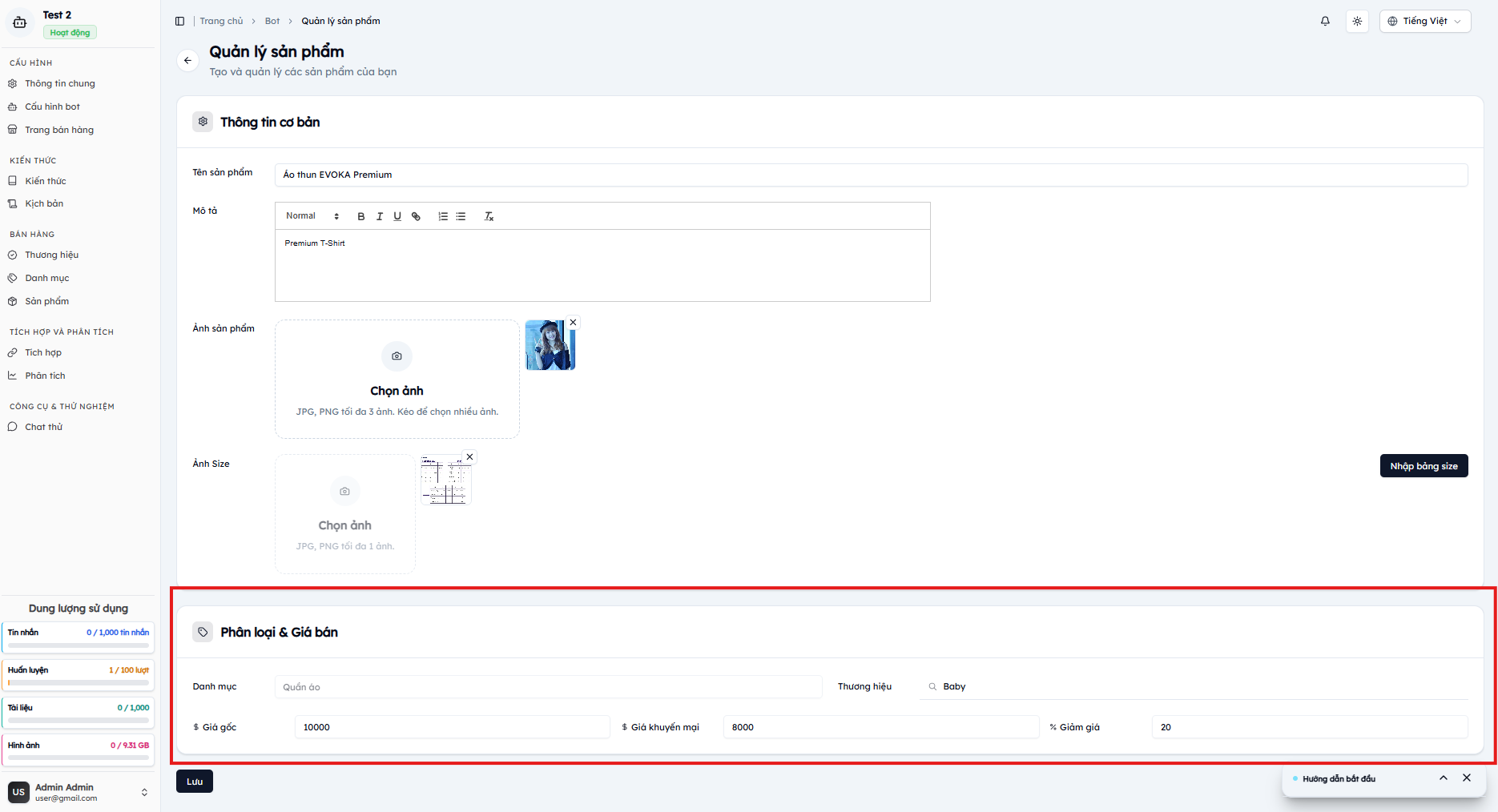Click the Bot breadcrumb
This screenshot has height=812, width=1498.
[272, 21]
